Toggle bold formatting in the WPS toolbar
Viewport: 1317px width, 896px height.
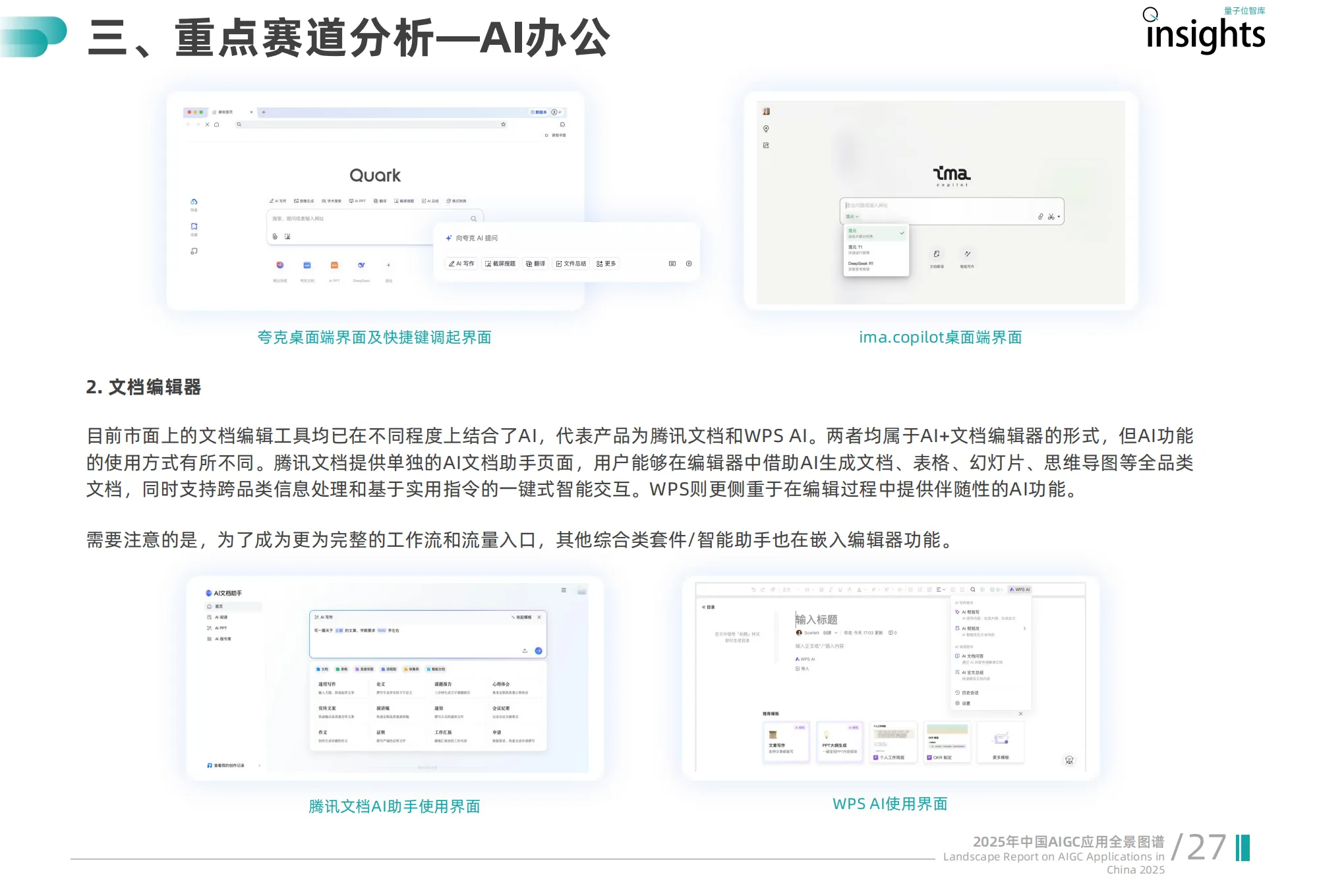pos(821,590)
